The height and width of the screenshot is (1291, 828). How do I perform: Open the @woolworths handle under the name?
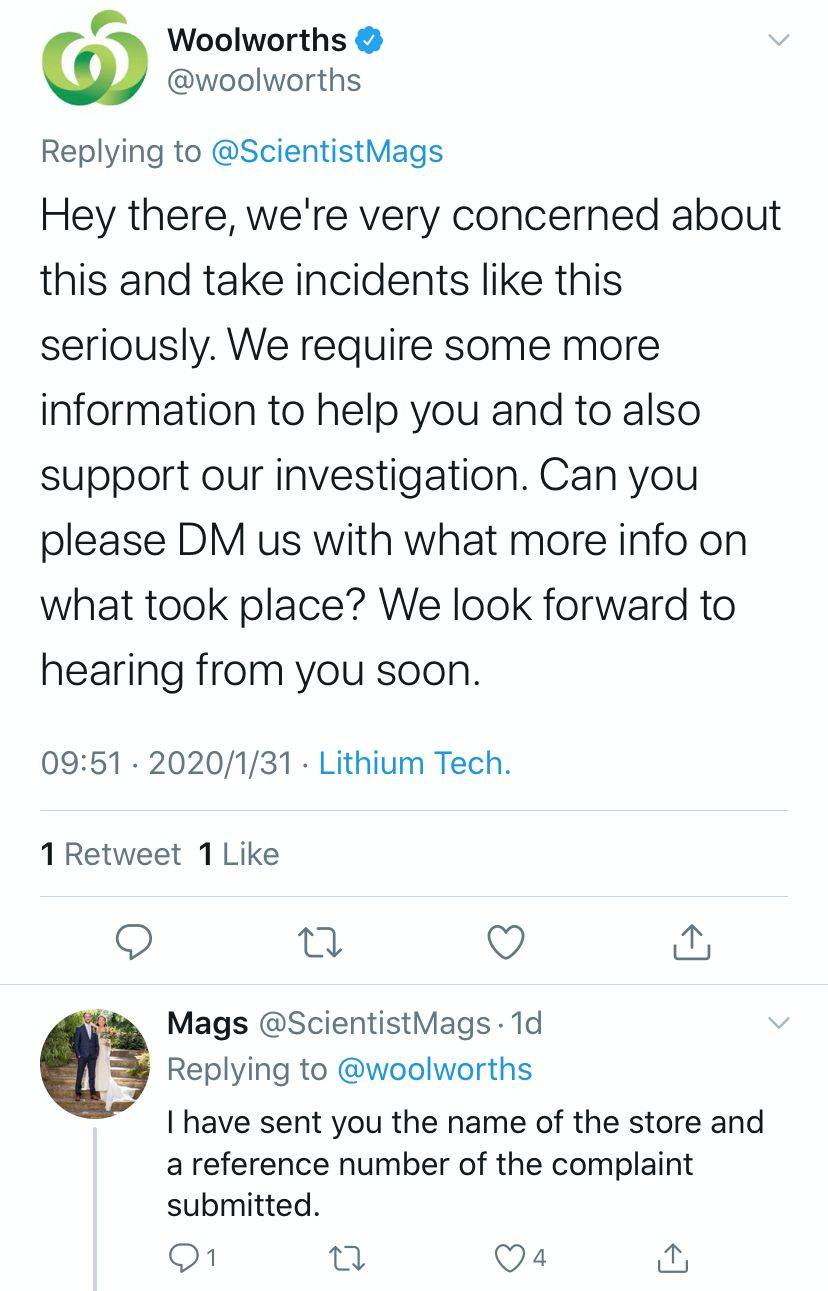pyautogui.click(x=265, y=80)
